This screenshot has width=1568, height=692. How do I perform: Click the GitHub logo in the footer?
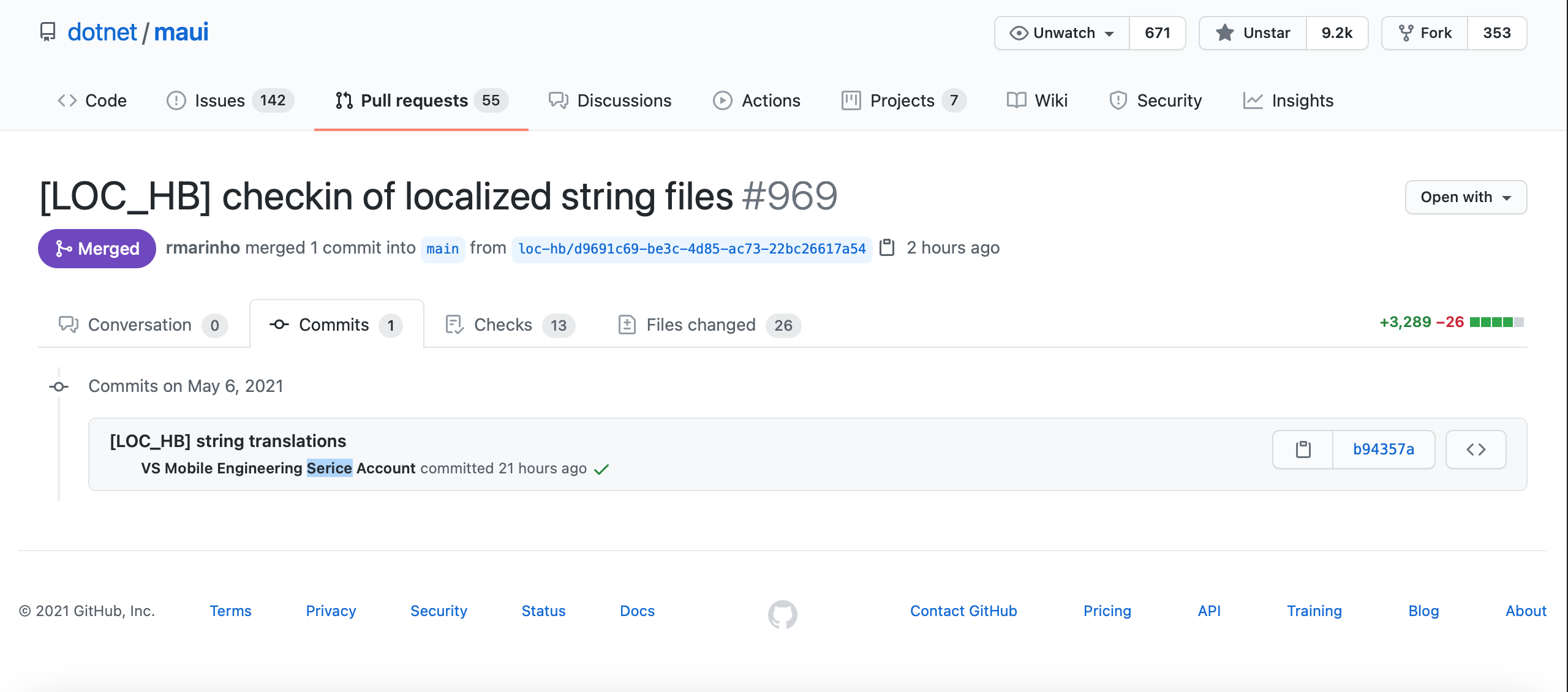point(783,615)
